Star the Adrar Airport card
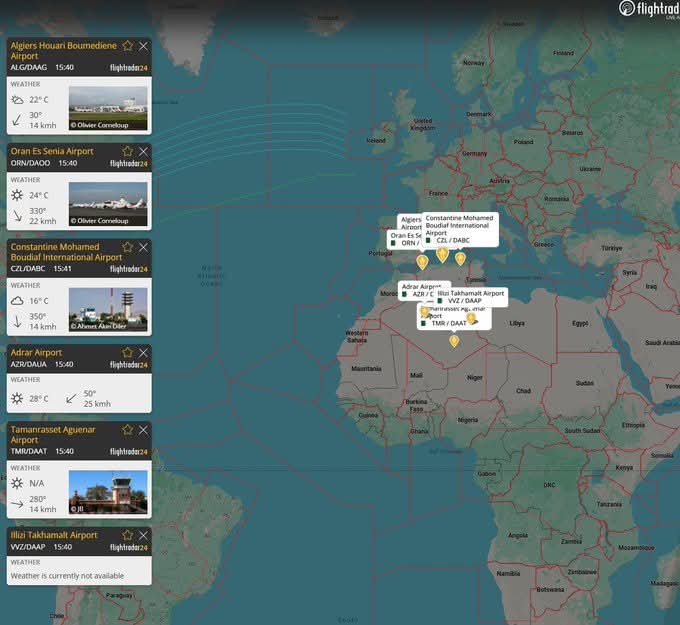Viewport: 680px width, 625px height. pos(128,352)
